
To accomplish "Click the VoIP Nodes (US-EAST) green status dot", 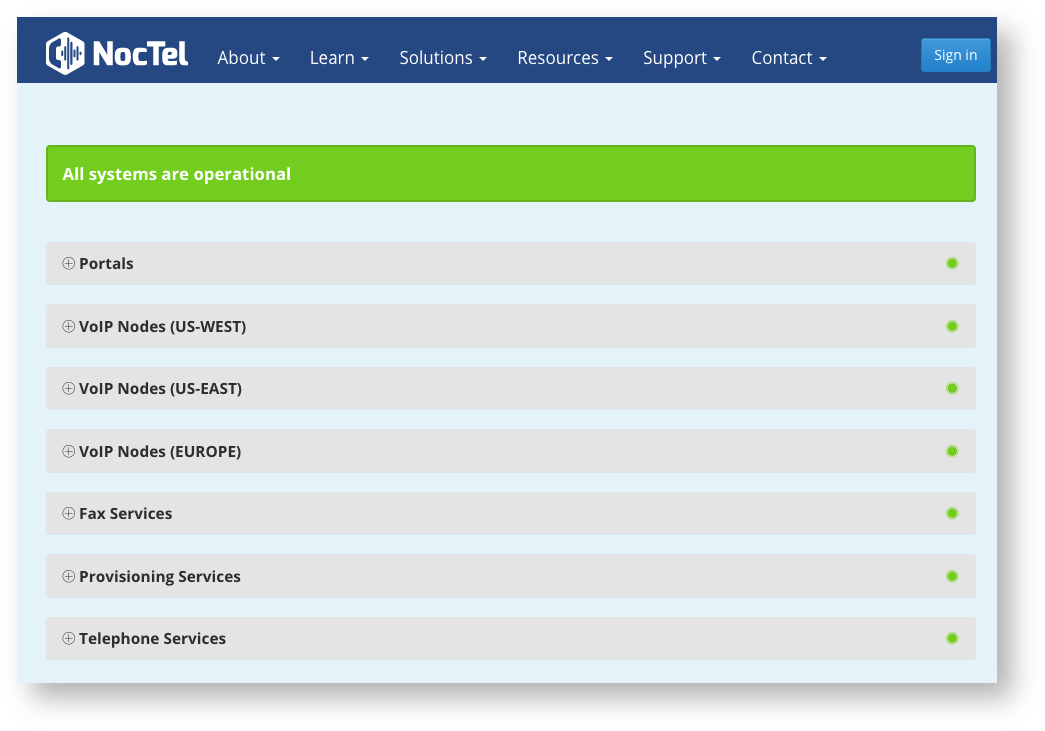I will point(952,388).
